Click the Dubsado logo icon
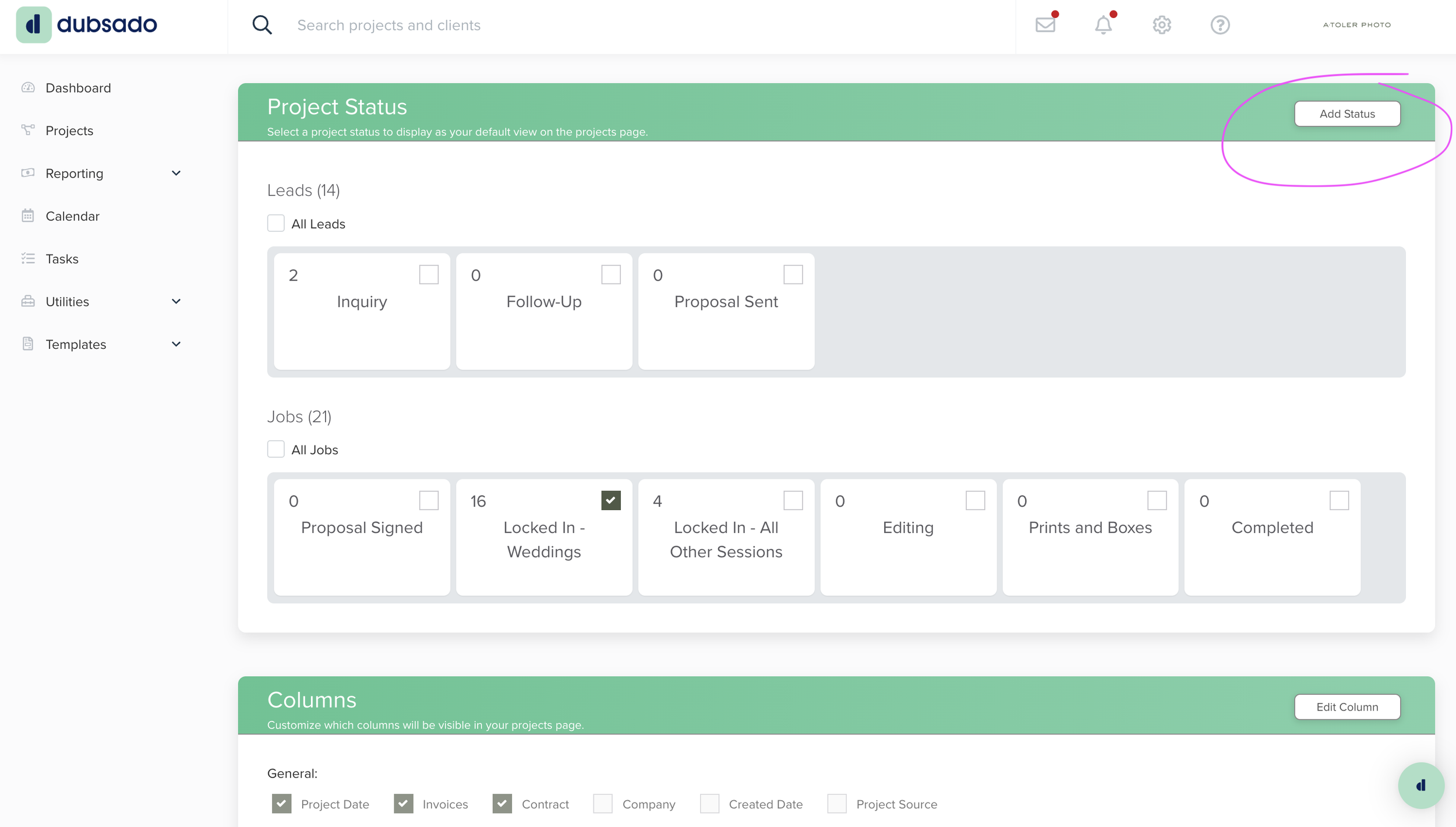This screenshot has width=1456, height=827. 33,25
